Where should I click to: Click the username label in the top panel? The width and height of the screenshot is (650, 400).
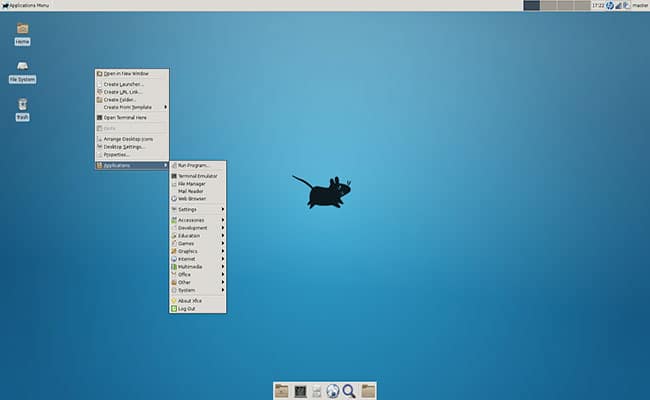(x=640, y=5)
